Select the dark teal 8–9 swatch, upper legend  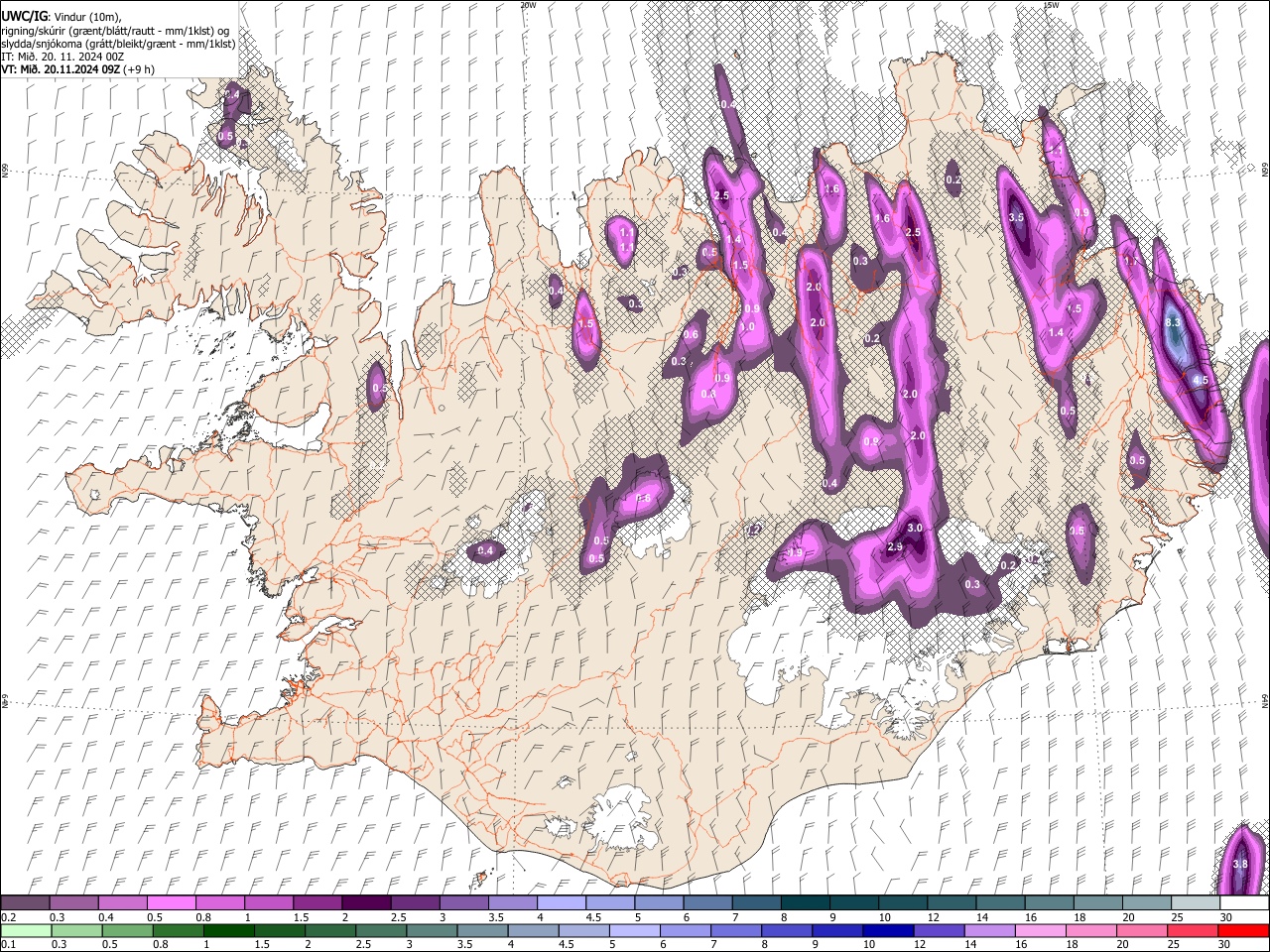pos(804,903)
